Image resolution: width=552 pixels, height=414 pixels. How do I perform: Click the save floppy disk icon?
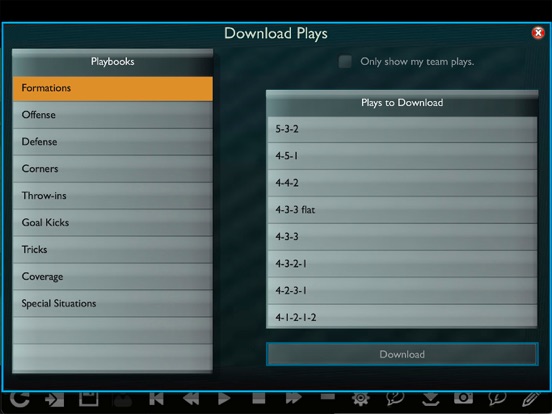coord(88,399)
